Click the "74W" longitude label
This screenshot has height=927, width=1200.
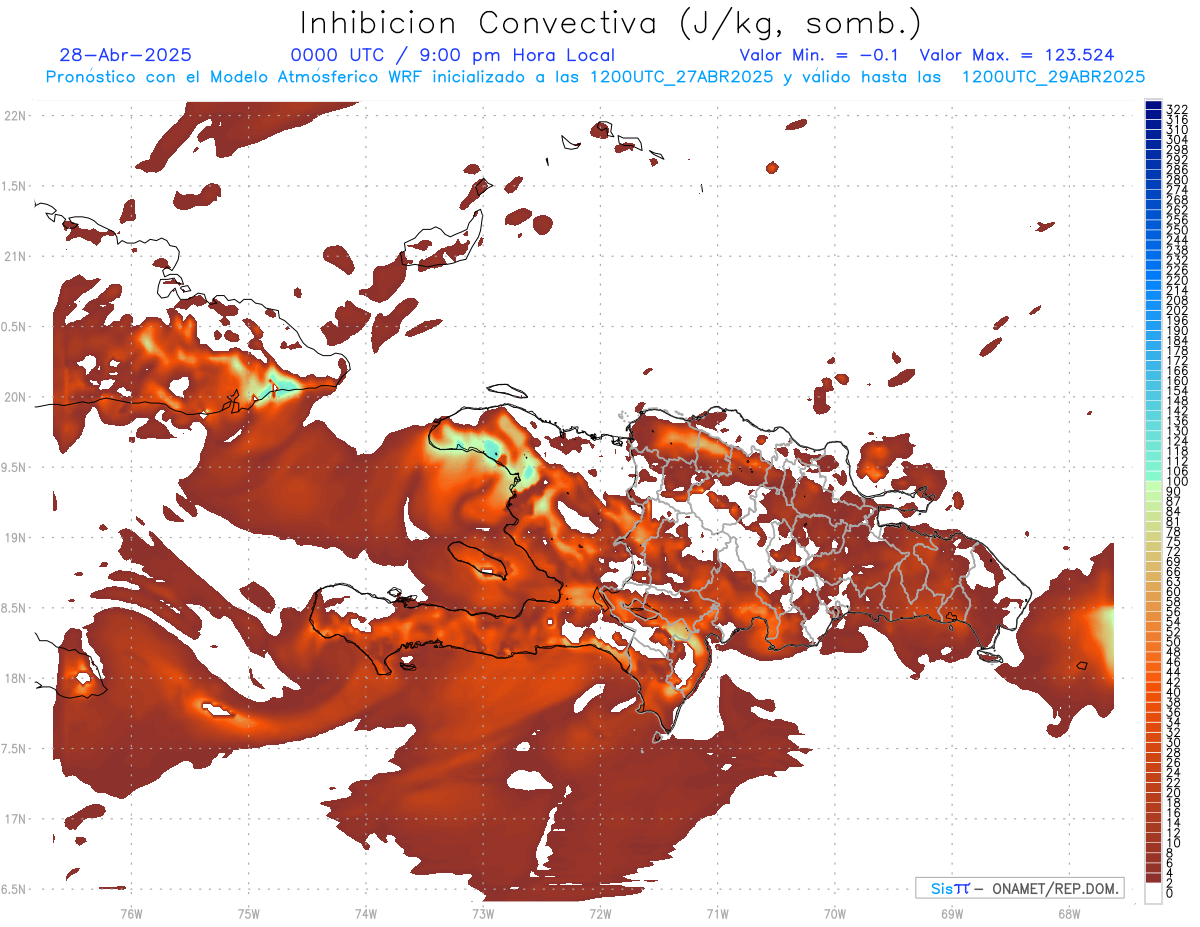pos(366,913)
